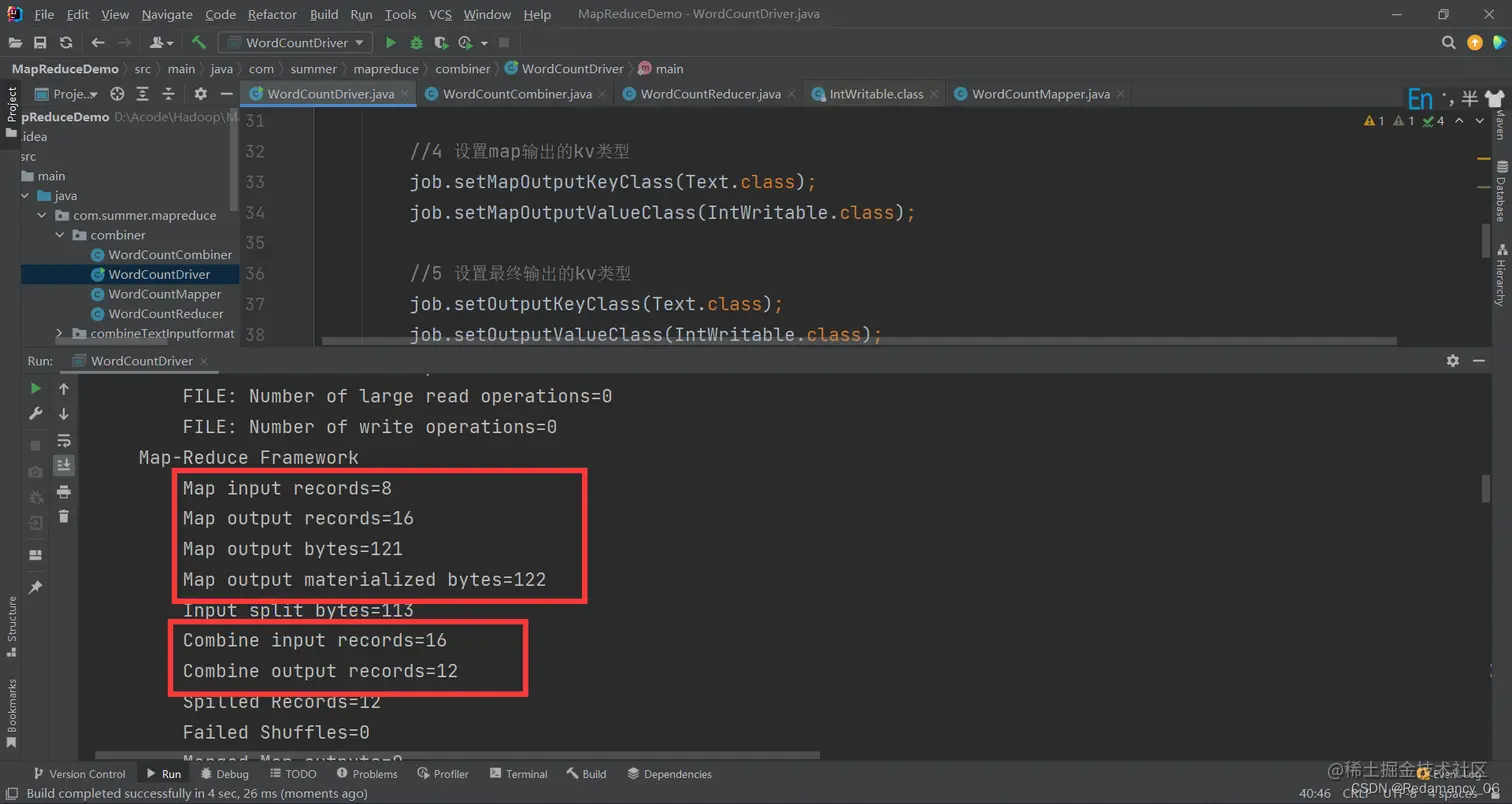Open Bookmarks side tool window
This screenshot has height=804, width=1512.
click(x=12, y=713)
